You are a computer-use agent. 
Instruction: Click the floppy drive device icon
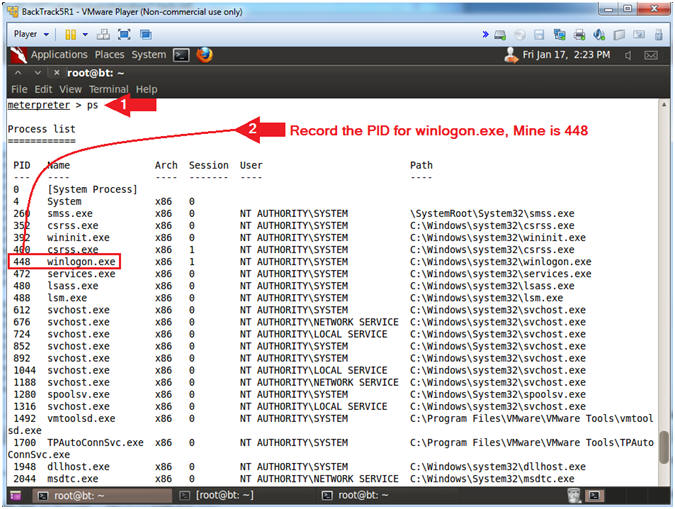coord(539,35)
